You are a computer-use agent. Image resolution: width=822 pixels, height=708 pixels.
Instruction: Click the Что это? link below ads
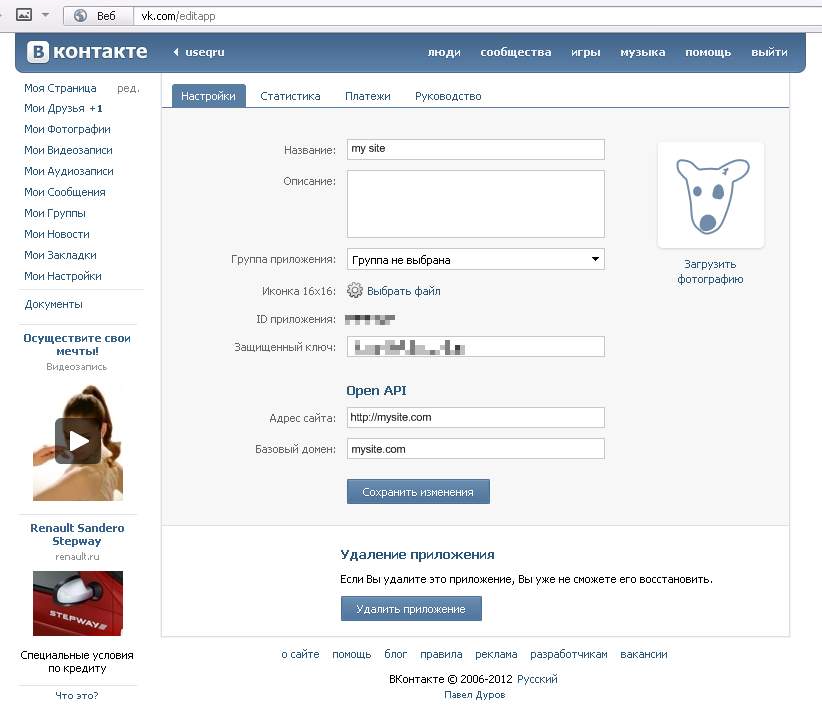[77, 695]
